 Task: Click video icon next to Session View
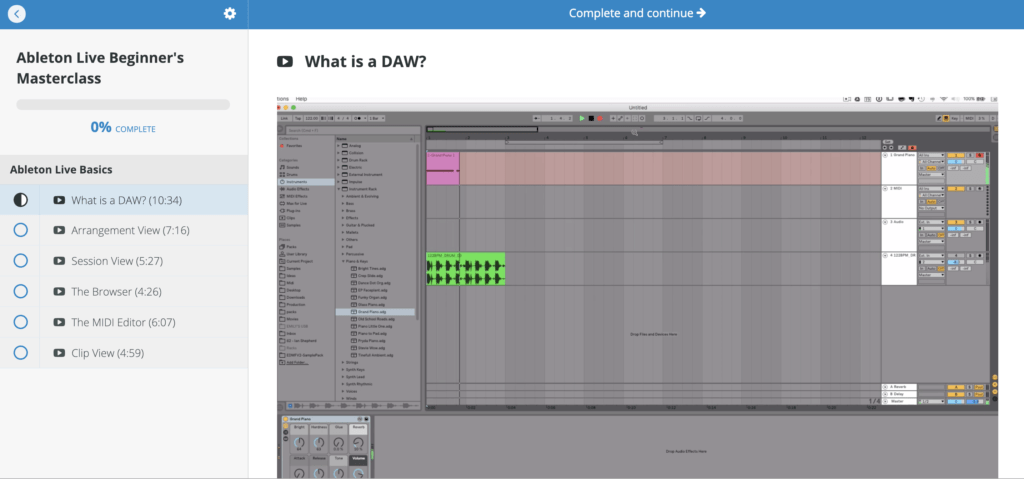coord(59,261)
